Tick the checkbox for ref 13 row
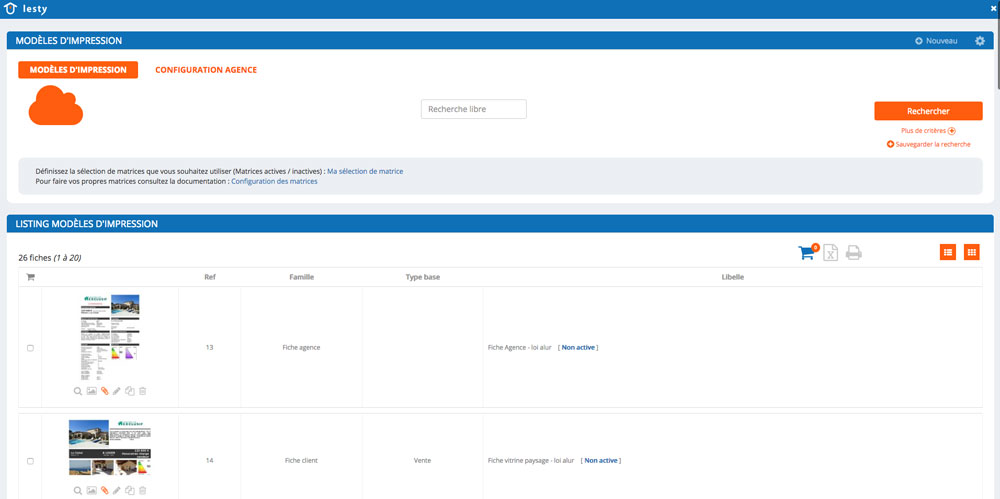Image resolution: width=1000 pixels, height=499 pixels. pyautogui.click(x=30, y=348)
